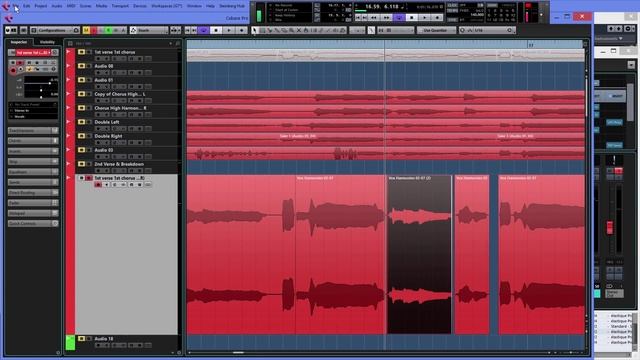
Task: Select the Zoom magnifier tool
Action: 291,30
